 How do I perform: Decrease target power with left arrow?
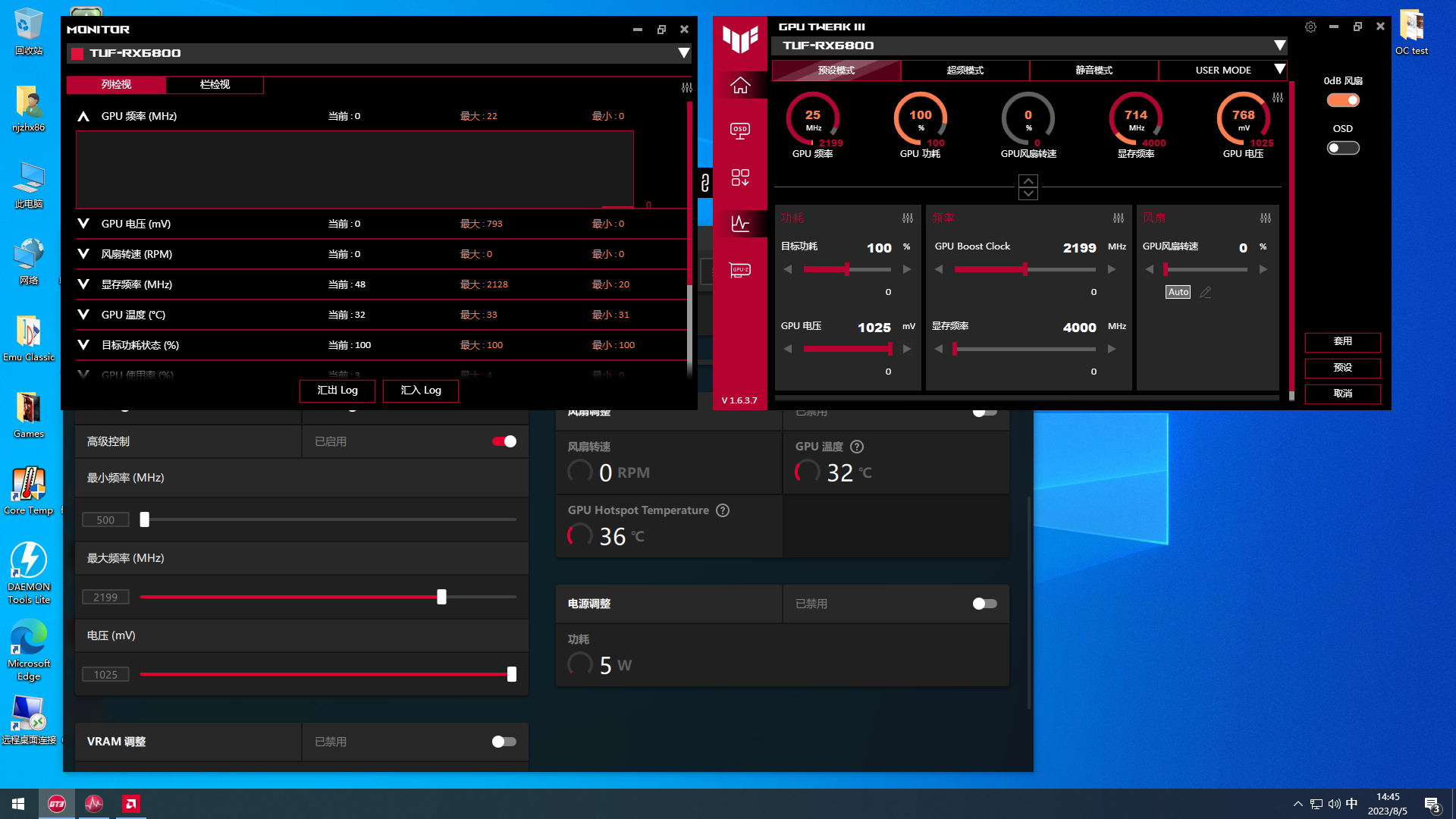point(788,269)
